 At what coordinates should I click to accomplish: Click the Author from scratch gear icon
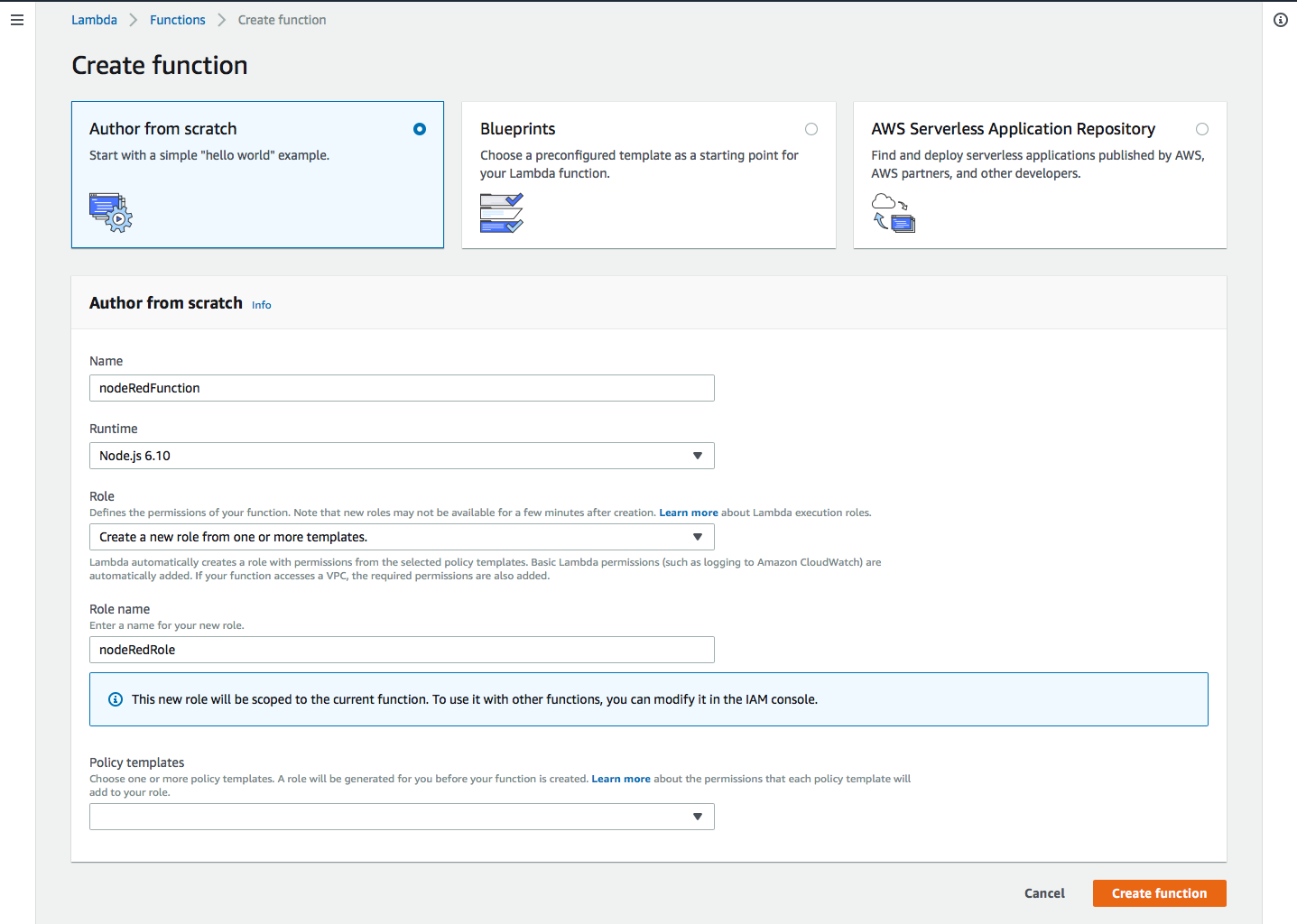pos(111,212)
